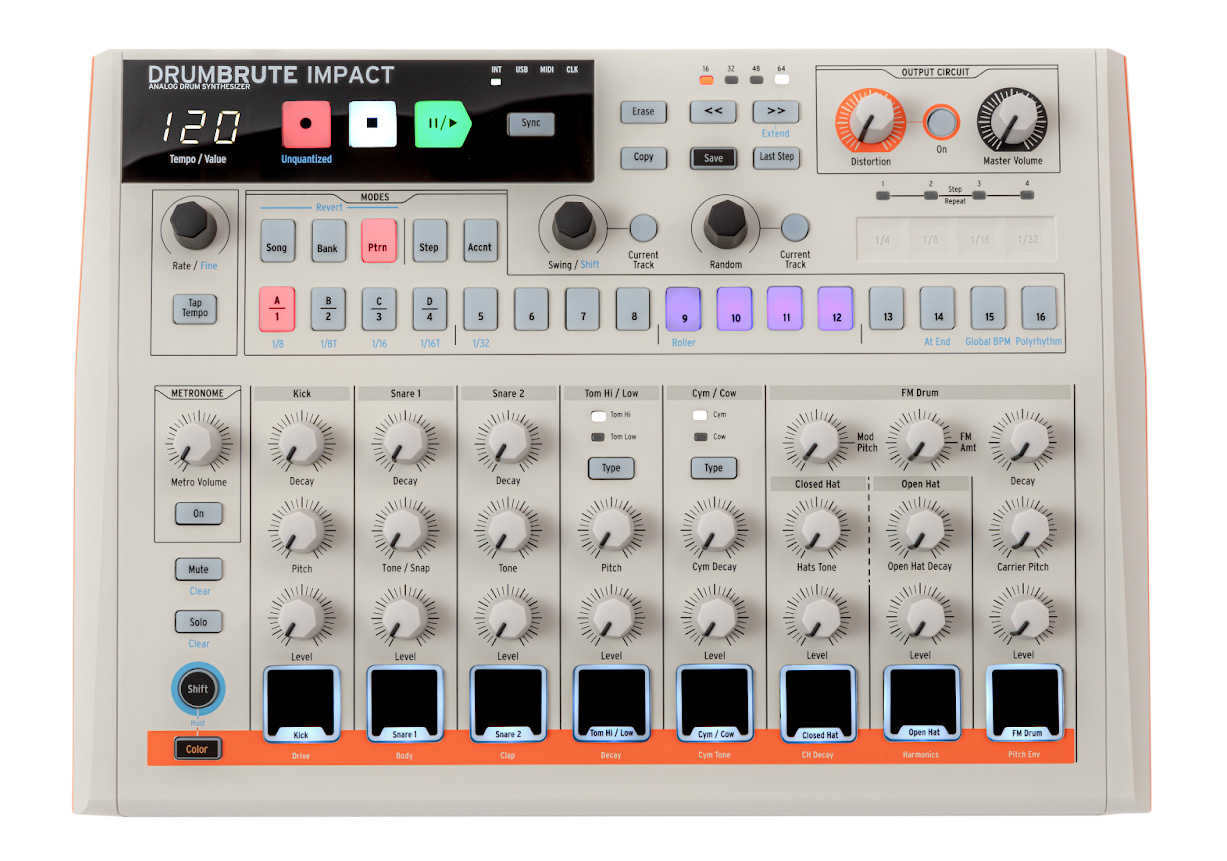
Task: Select Song mode
Action: point(277,241)
